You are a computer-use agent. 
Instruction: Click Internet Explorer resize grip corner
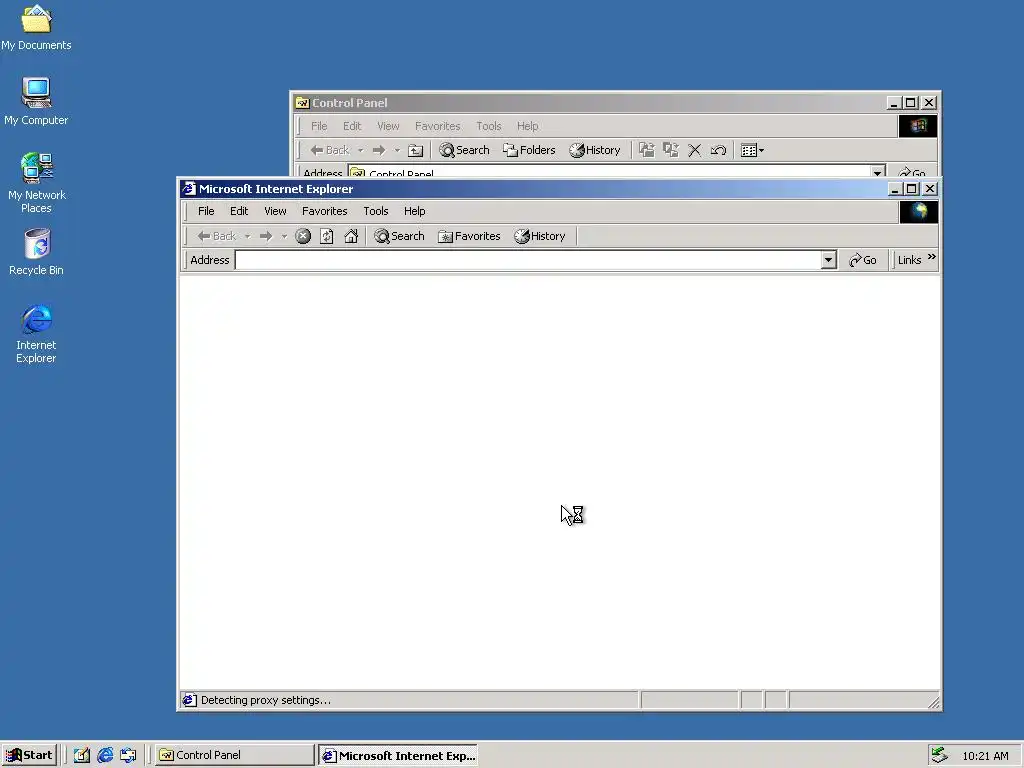(x=933, y=701)
